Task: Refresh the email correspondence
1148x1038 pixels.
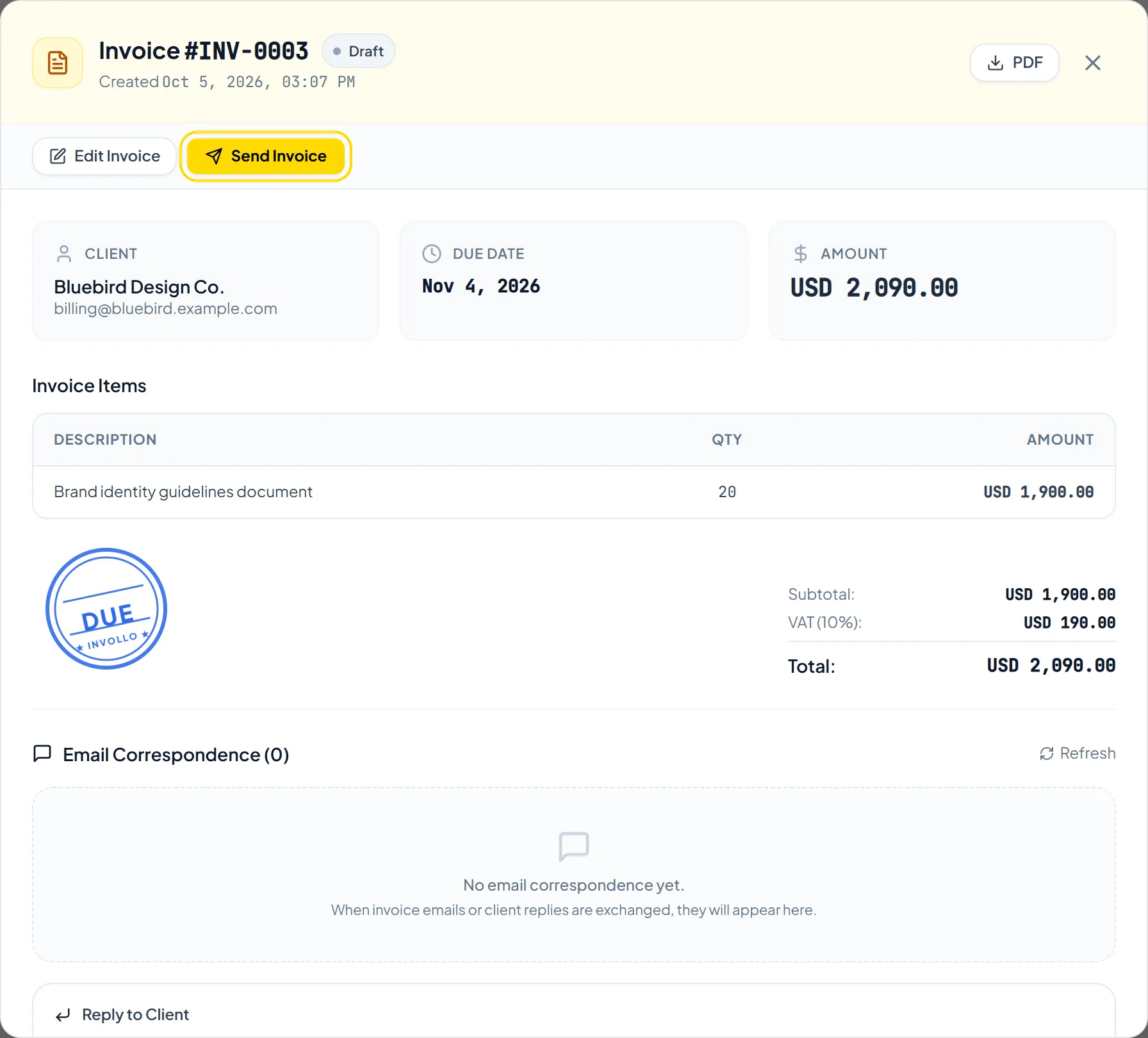Action: pos(1078,754)
